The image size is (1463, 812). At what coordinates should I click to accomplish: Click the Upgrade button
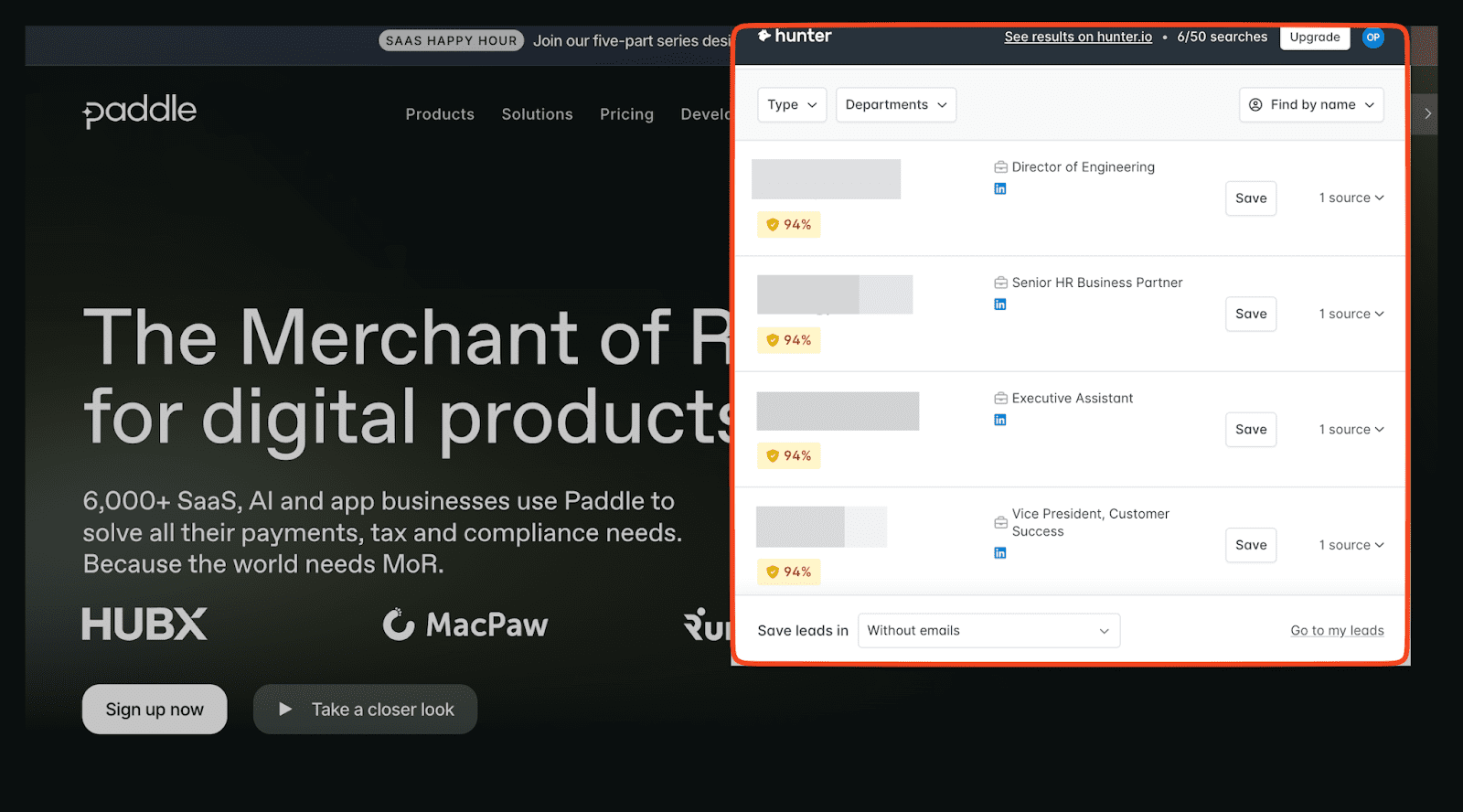click(x=1314, y=37)
